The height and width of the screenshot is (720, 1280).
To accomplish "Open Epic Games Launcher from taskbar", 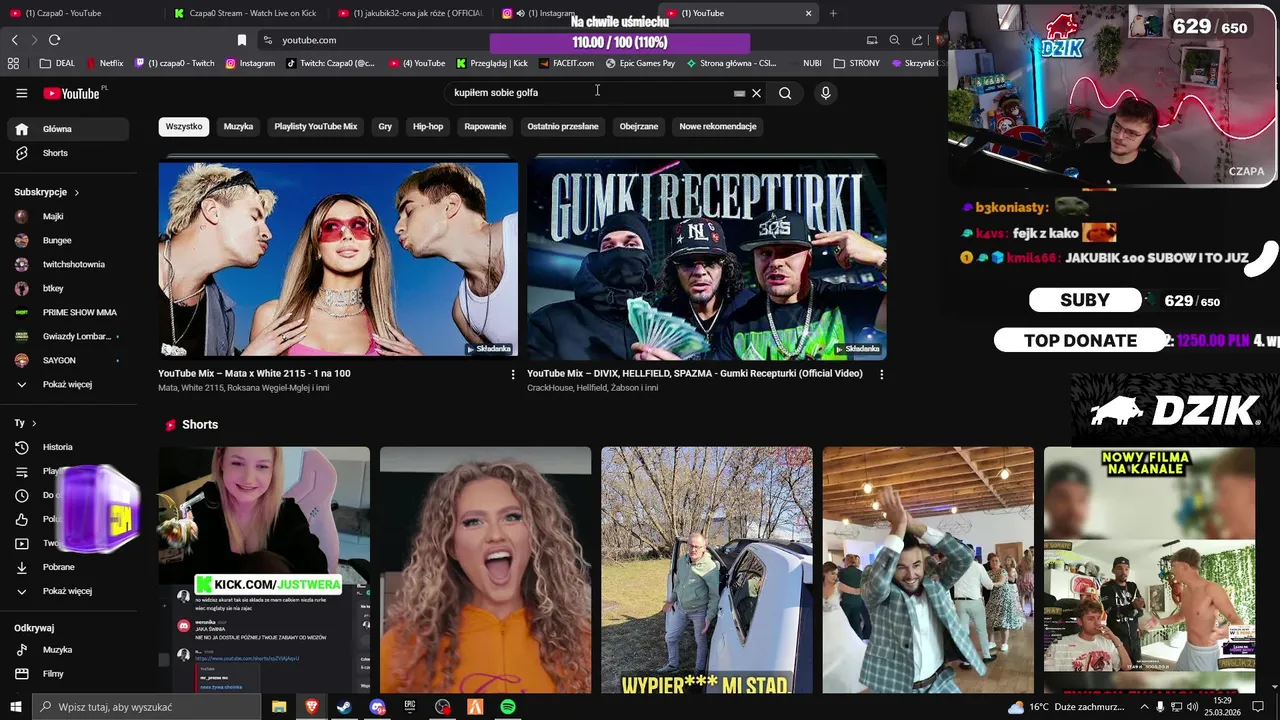I will click(x=410, y=707).
